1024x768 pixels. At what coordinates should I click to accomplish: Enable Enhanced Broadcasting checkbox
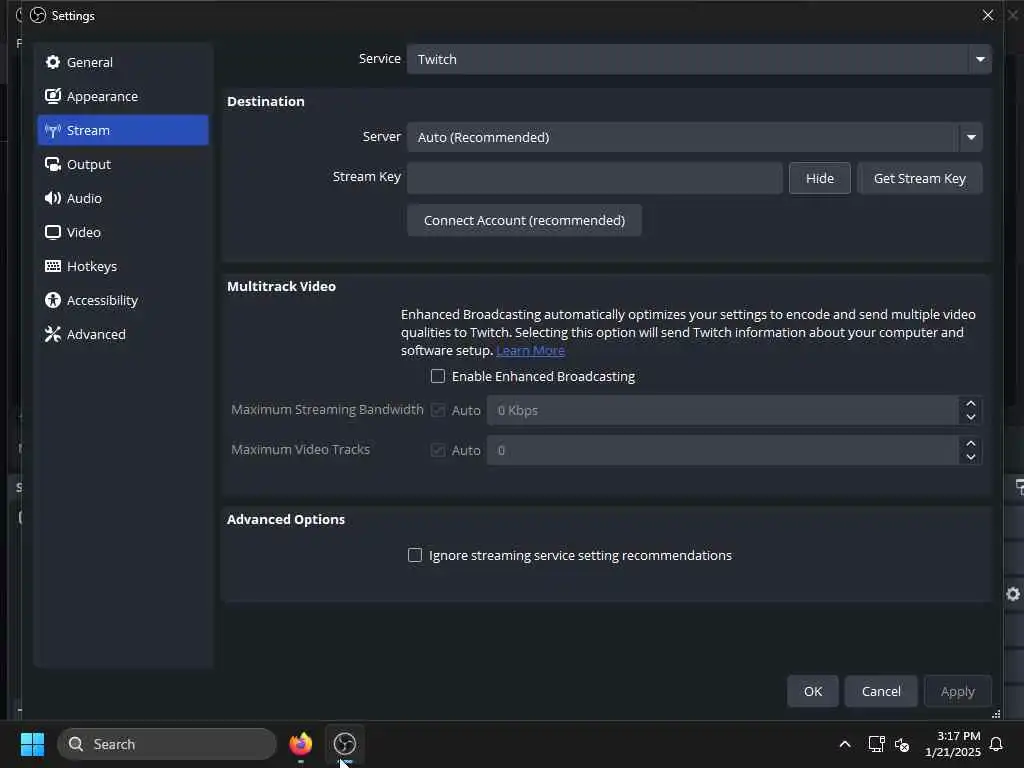[x=438, y=376]
